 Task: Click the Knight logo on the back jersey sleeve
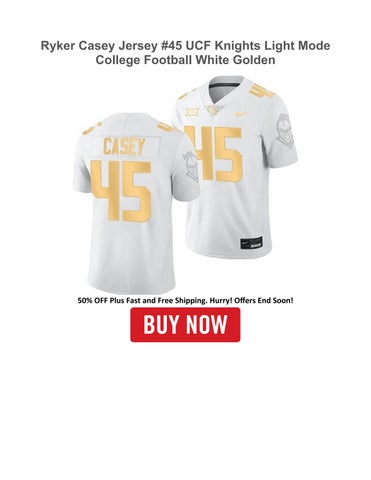coord(191,166)
